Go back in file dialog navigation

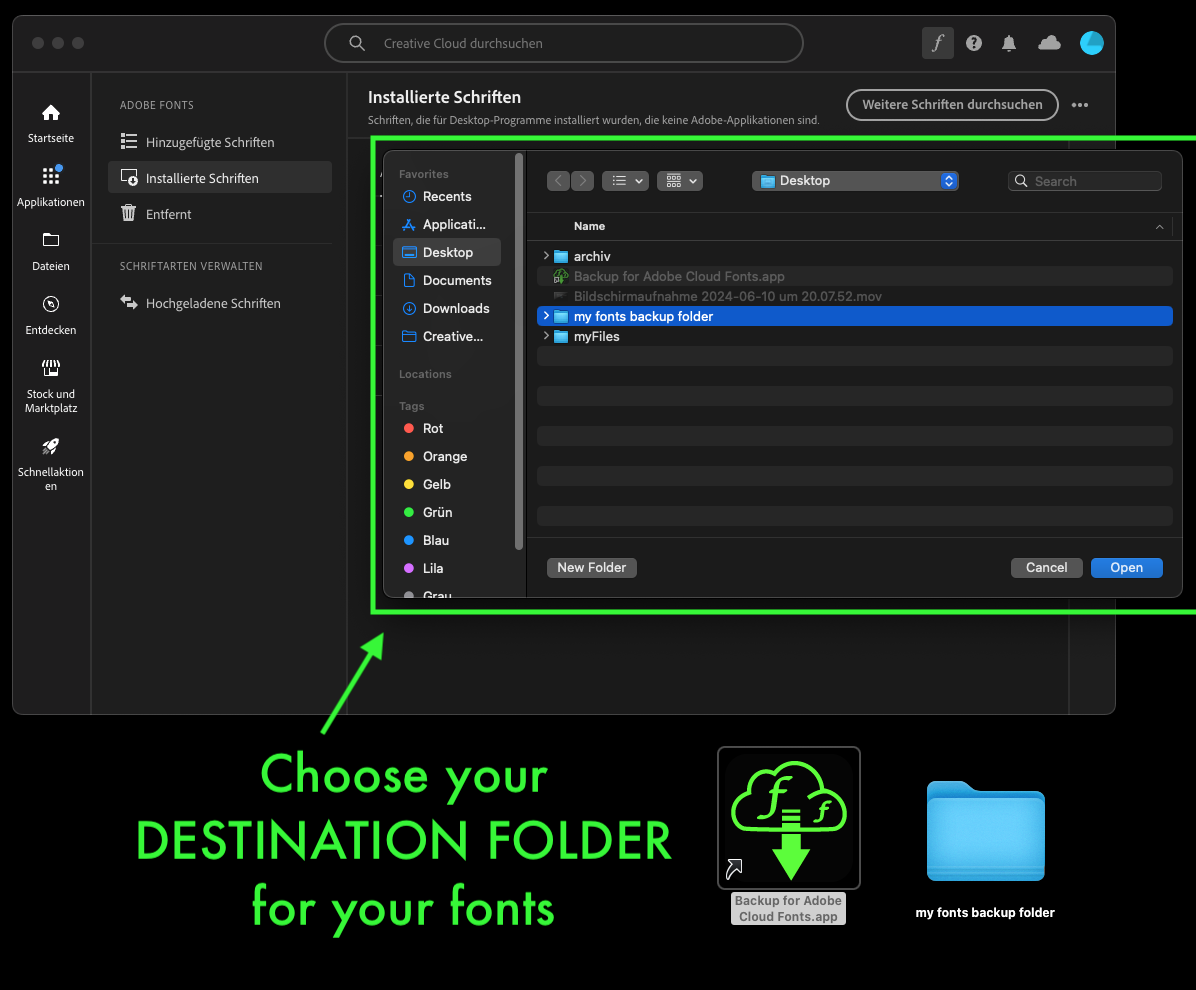click(558, 181)
